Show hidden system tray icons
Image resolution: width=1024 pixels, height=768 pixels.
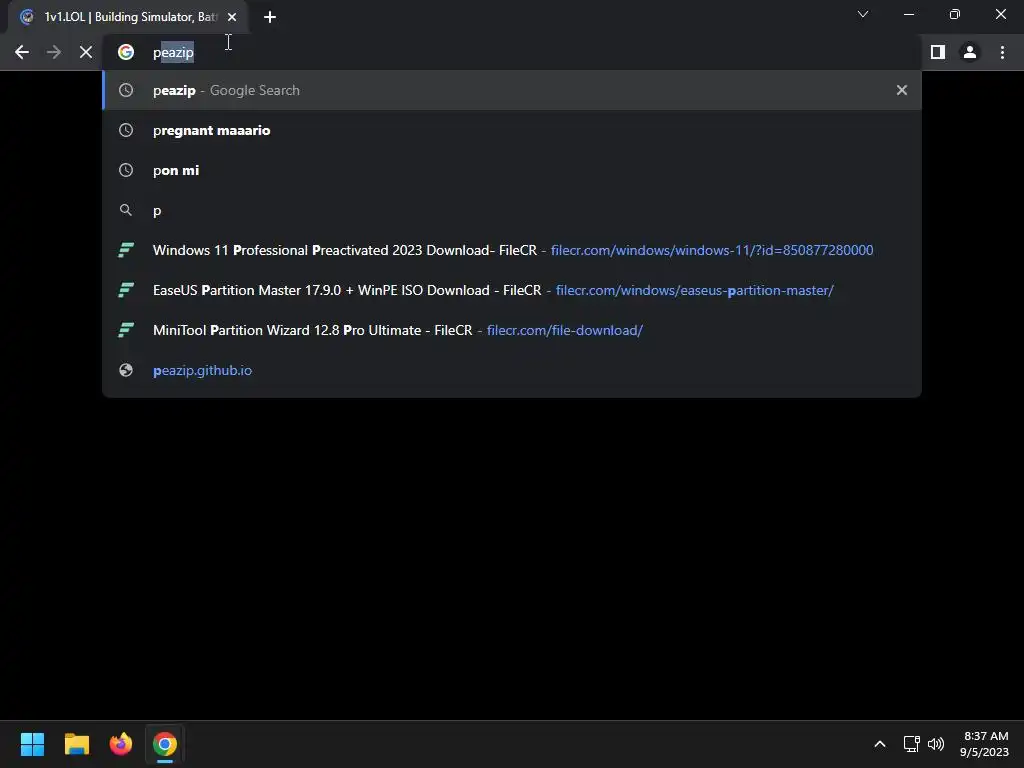pyautogui.click(x=880, y=744)
